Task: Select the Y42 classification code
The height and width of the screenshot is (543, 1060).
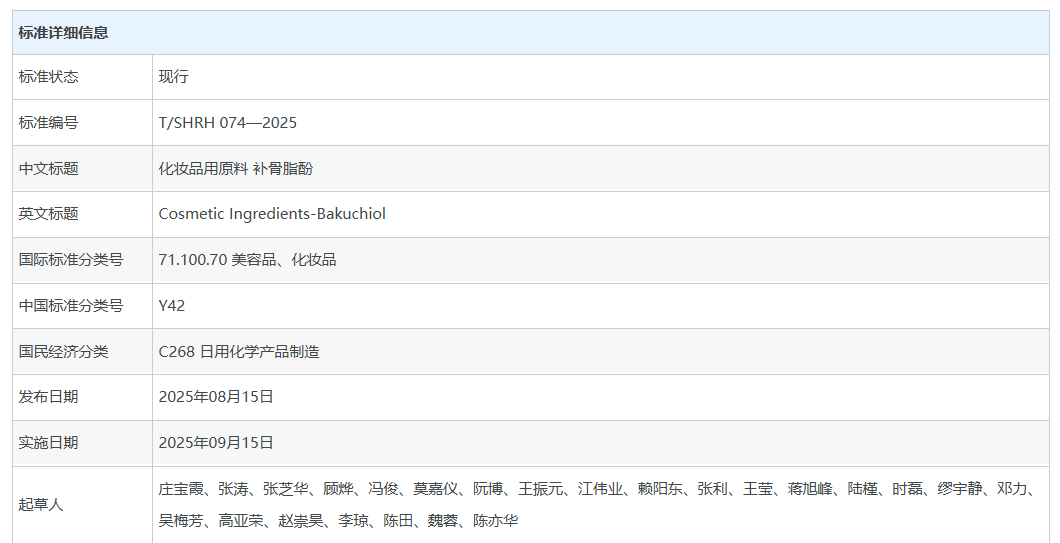Action: click(171, 306)
